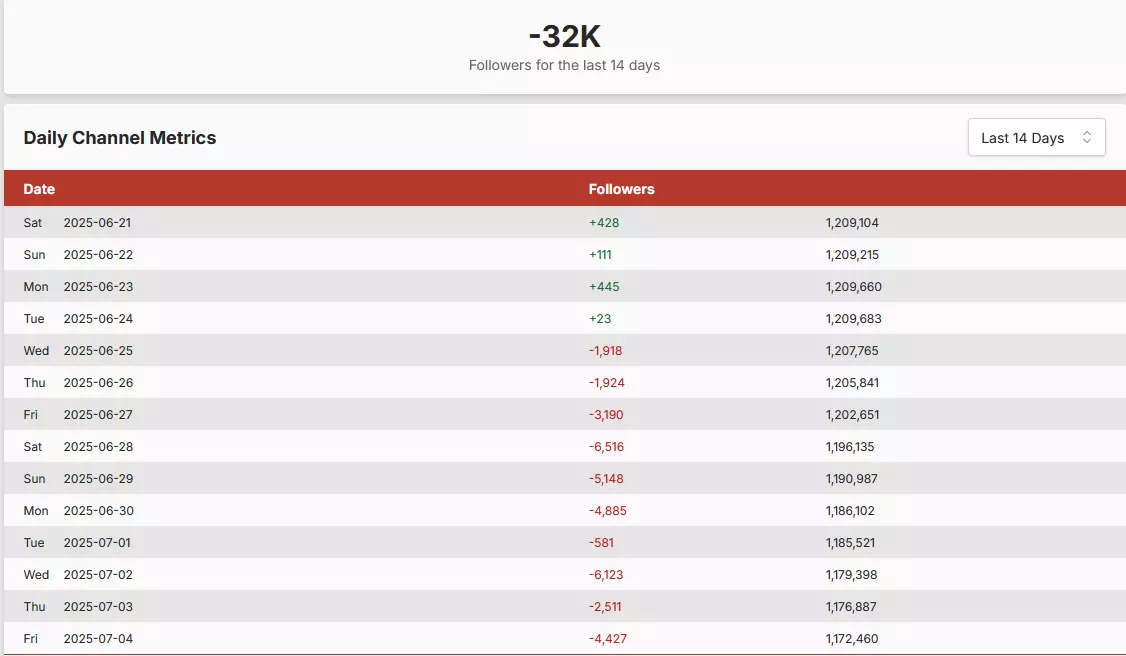1126x656 pixels.
Task: Click the -3,190 follower change value
Action: [606, 415]
